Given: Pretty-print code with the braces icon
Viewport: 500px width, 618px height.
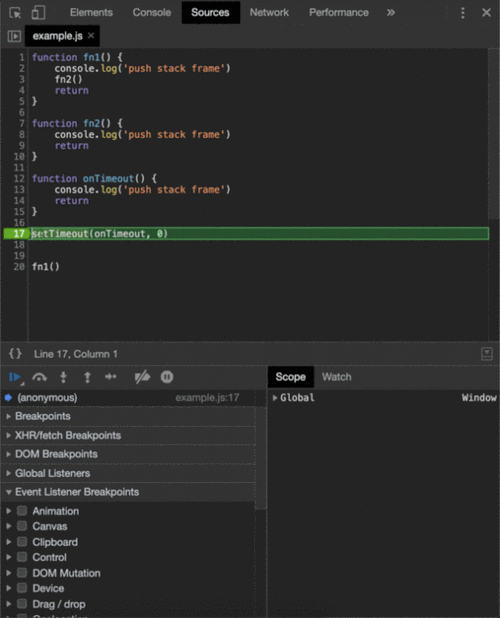Looking at the screenshot, I should [15, 354].
